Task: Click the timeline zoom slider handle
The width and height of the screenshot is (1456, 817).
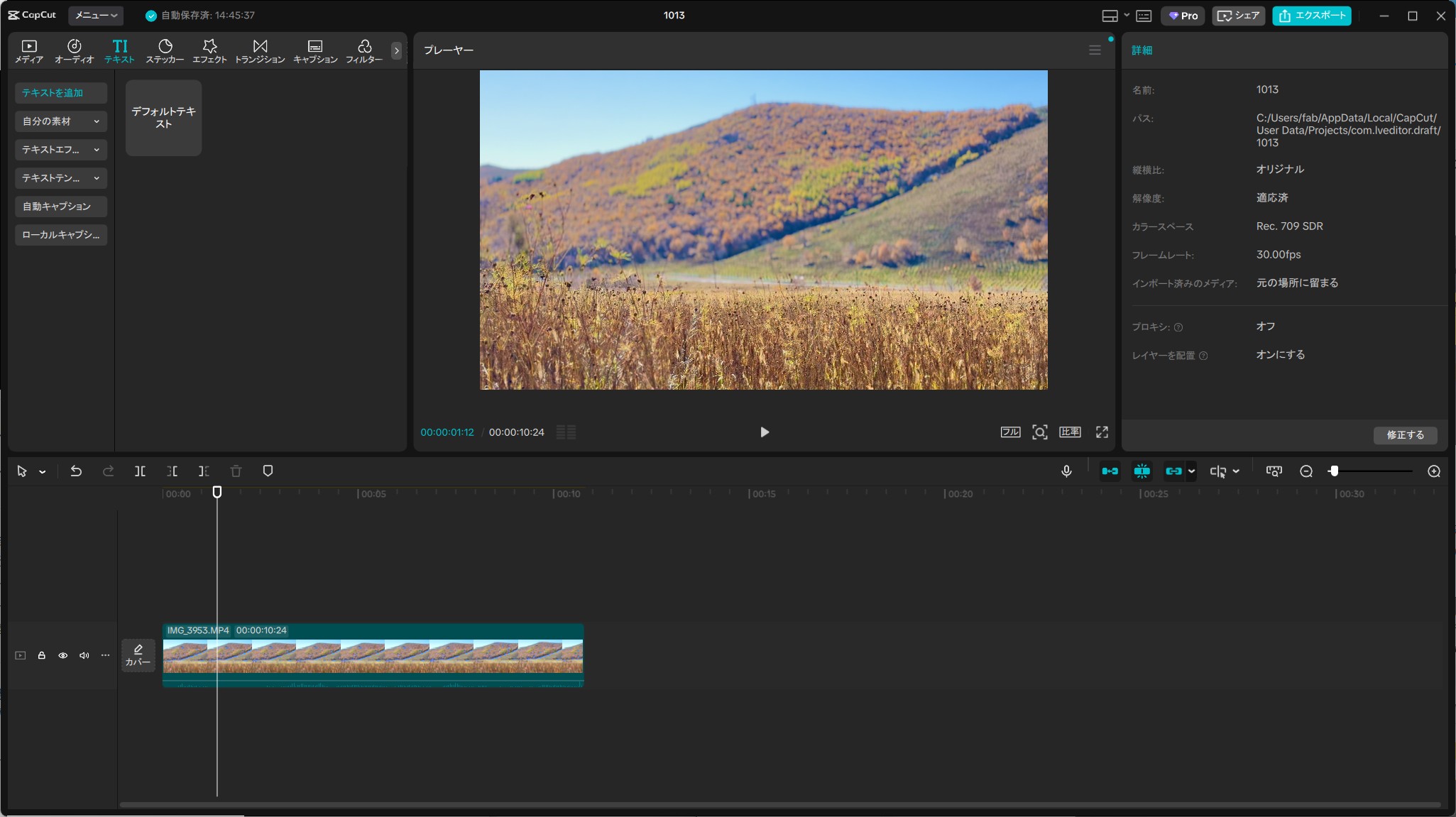Action: point(1334,471)
